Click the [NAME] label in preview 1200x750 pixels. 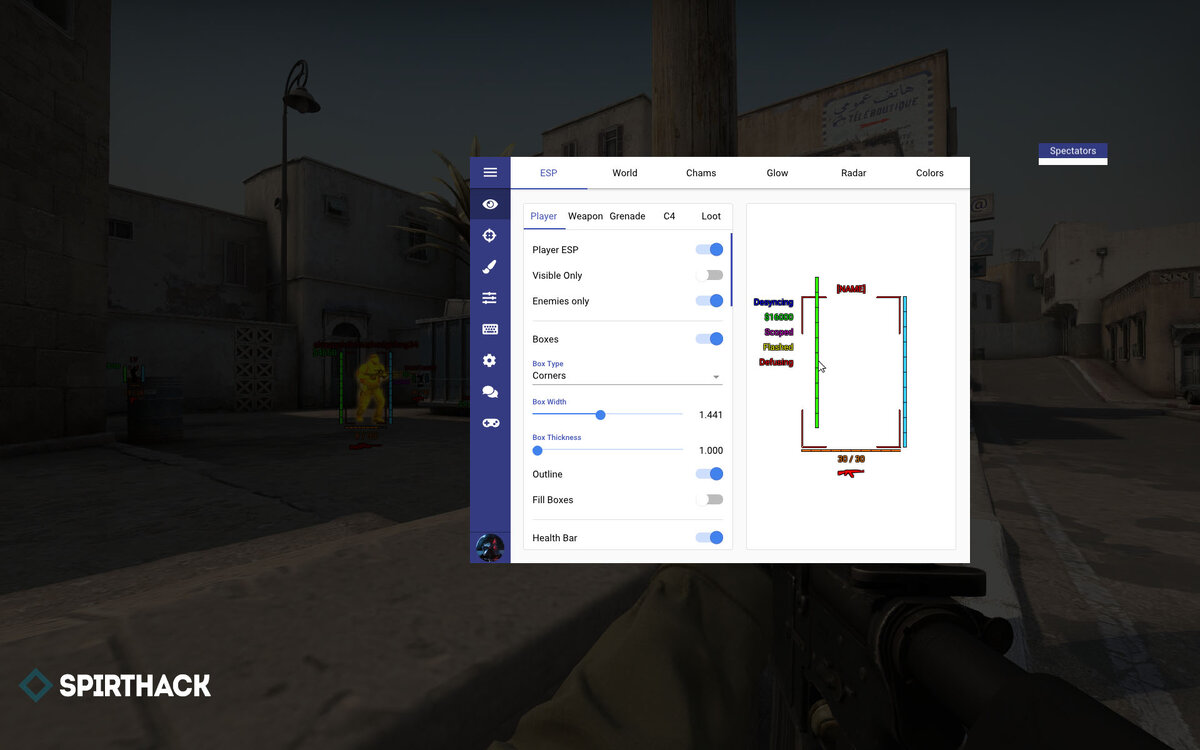(x=851, y=289)
